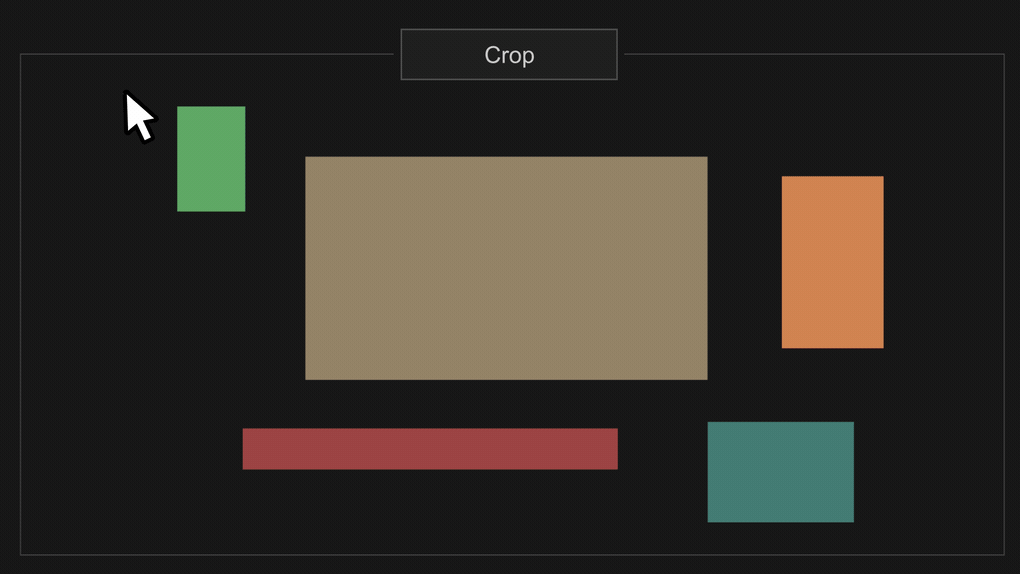Click the tan rectangle's top-right corner
This screenshot has width=1020, height=574.
(x=707, y=157)
